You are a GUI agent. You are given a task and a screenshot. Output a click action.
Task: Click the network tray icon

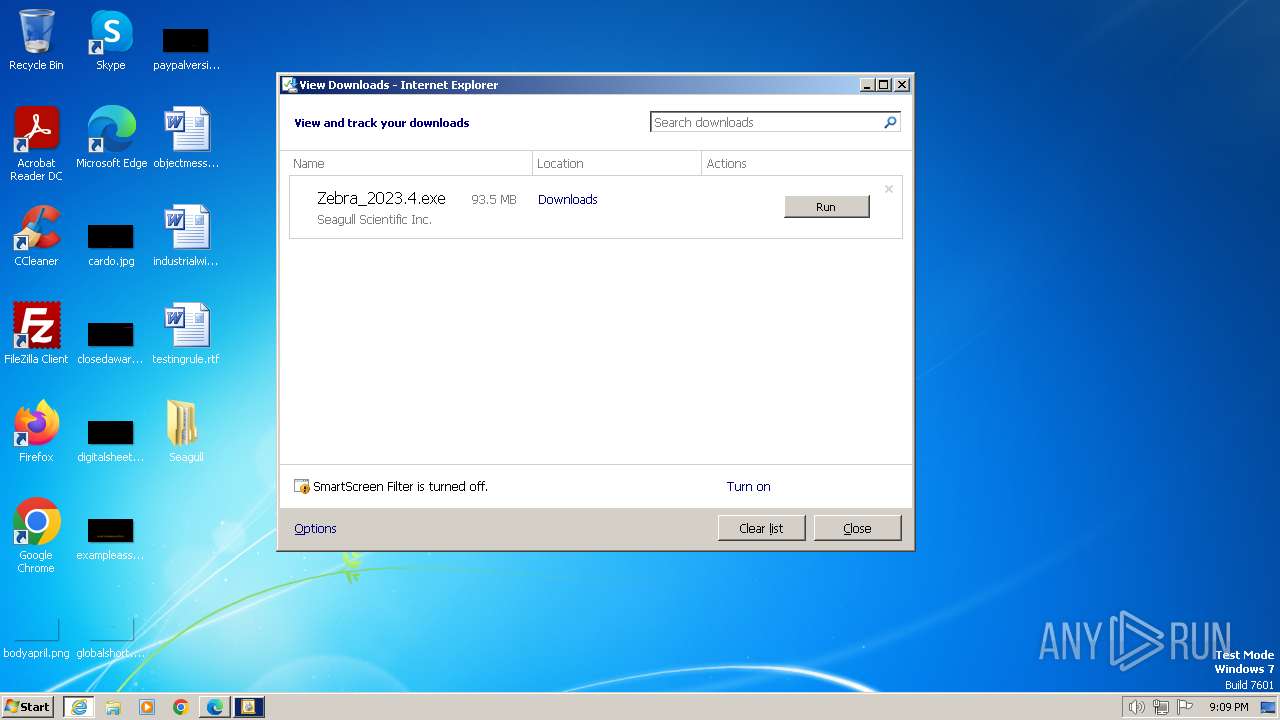pyautogui.click(x=1161, y=707)
